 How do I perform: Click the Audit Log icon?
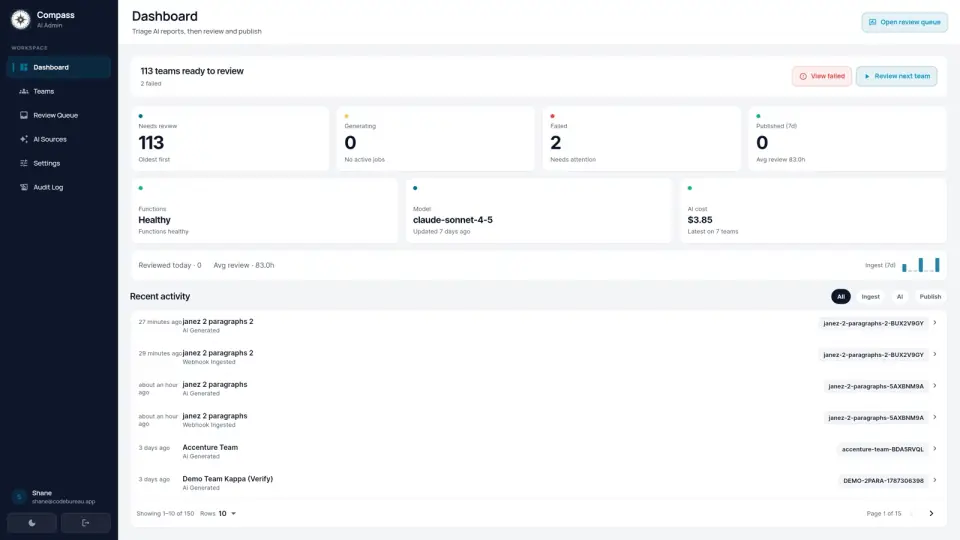tap(24, 187)
